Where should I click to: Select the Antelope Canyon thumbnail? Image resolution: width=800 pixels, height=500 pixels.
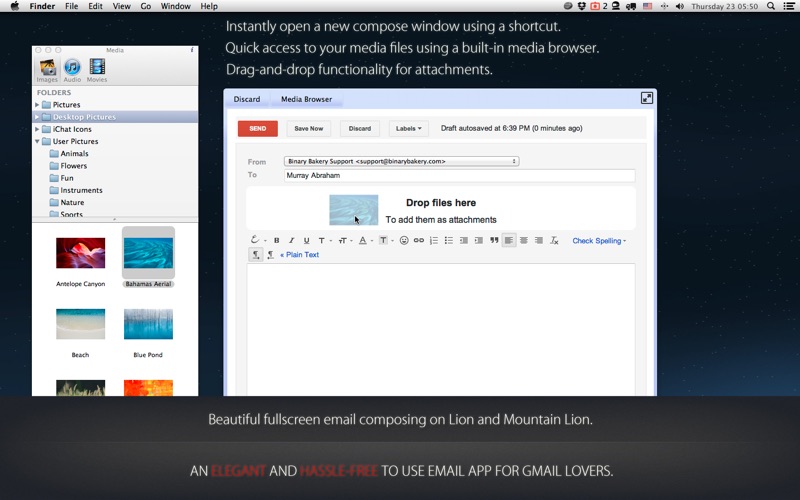coord(81,253)
